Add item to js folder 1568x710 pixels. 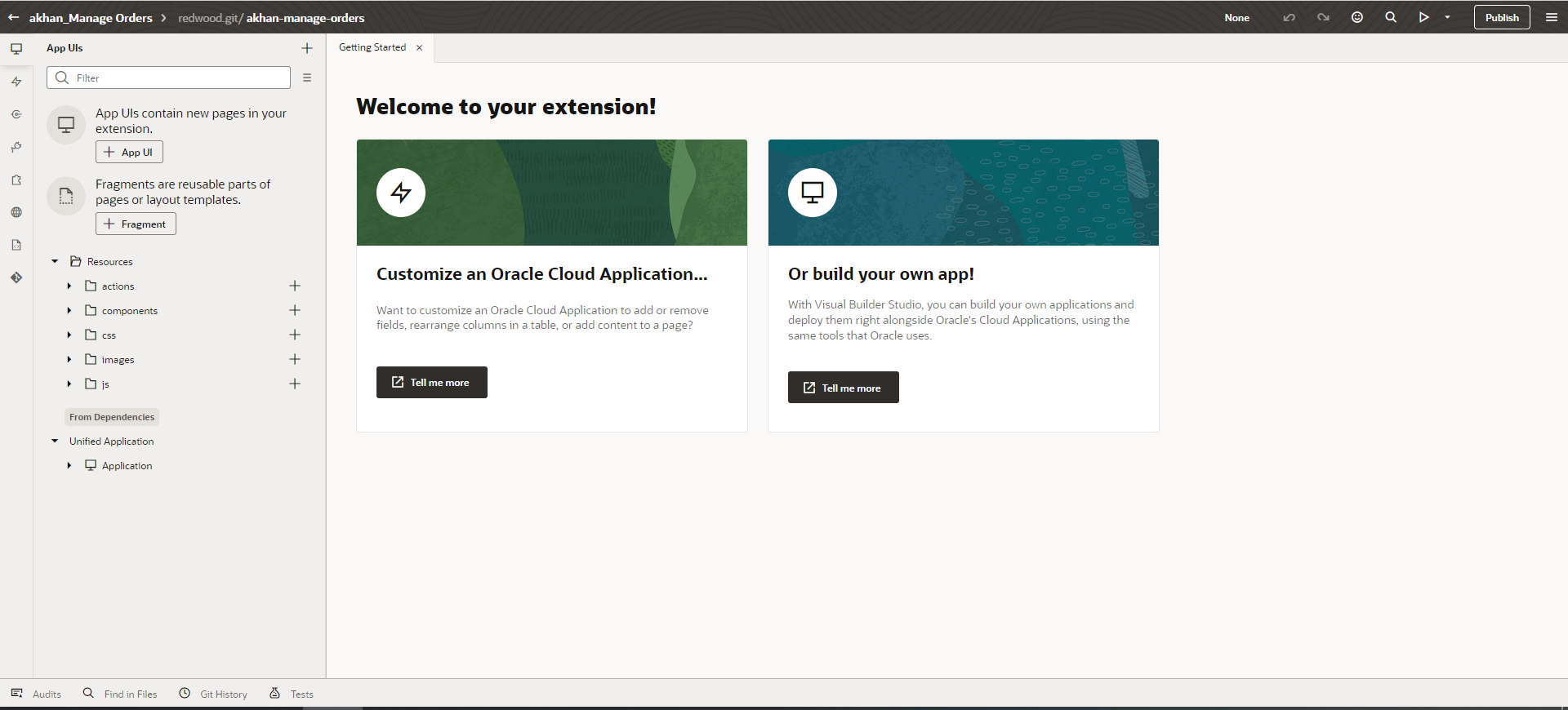(295, 384)
